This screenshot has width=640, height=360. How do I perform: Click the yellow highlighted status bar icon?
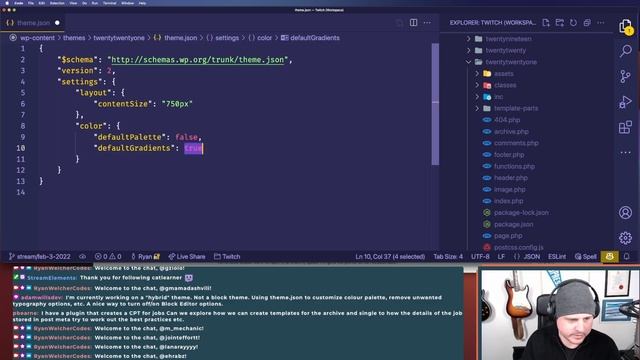tap(609, 257)
